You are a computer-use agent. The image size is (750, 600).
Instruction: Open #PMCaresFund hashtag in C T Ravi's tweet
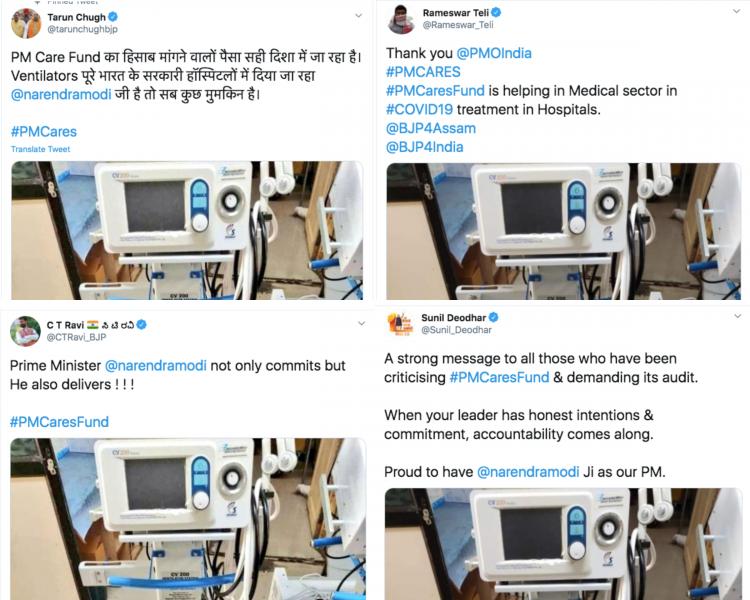click(59, 422)
